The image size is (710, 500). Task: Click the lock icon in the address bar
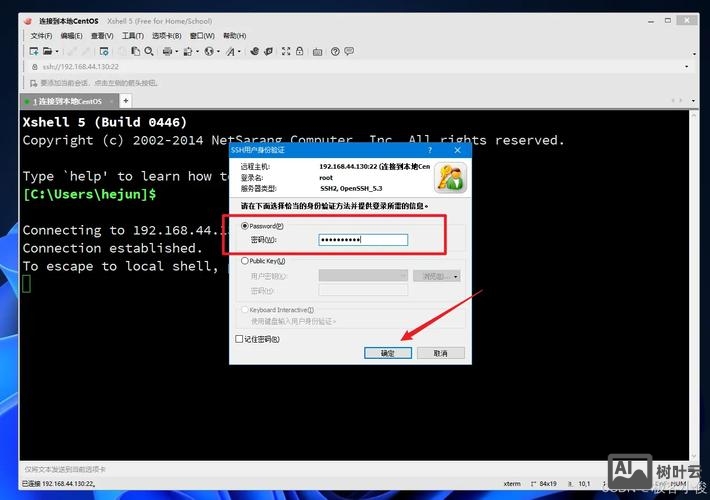pos(34,67)
